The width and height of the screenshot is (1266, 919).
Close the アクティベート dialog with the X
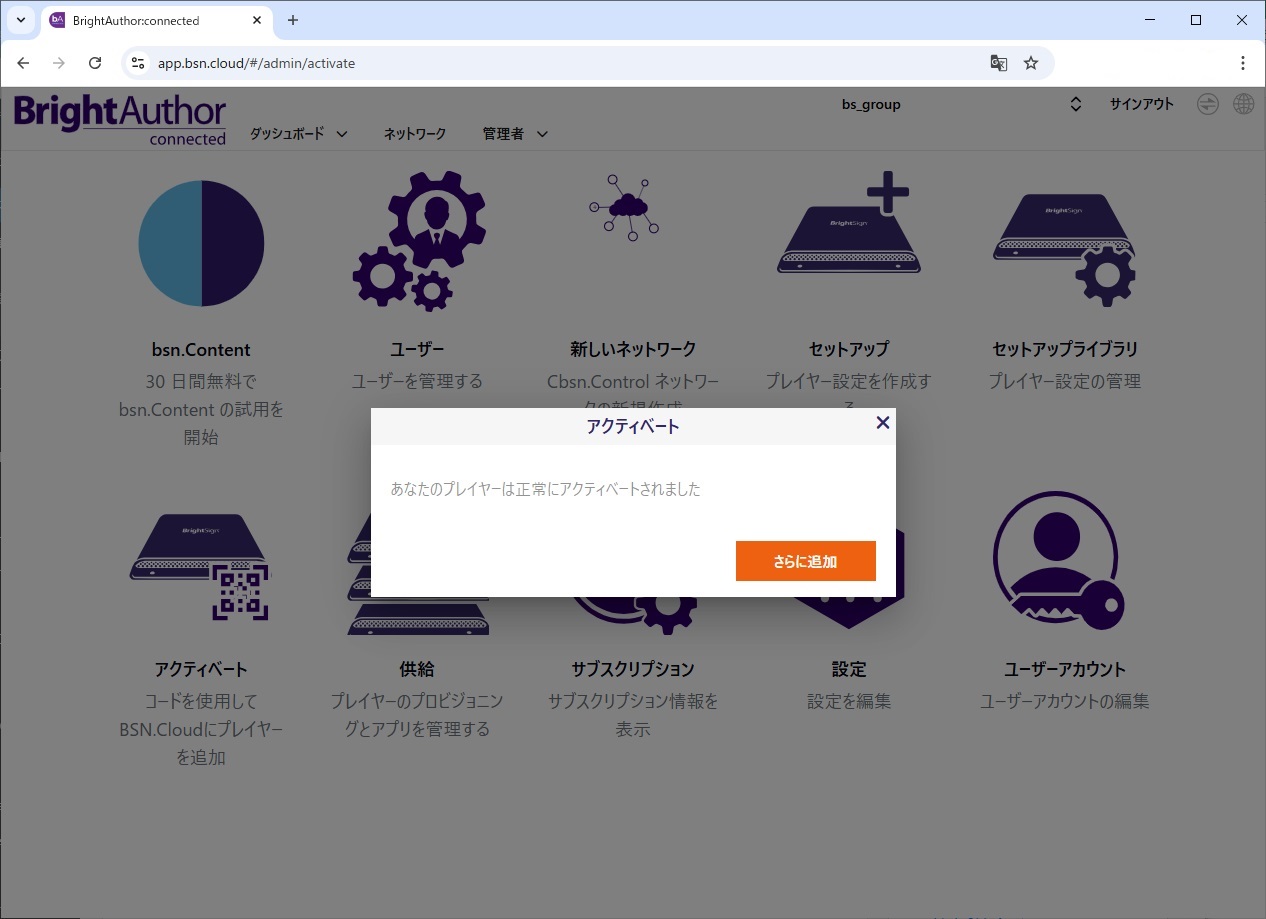click(882, 423)
